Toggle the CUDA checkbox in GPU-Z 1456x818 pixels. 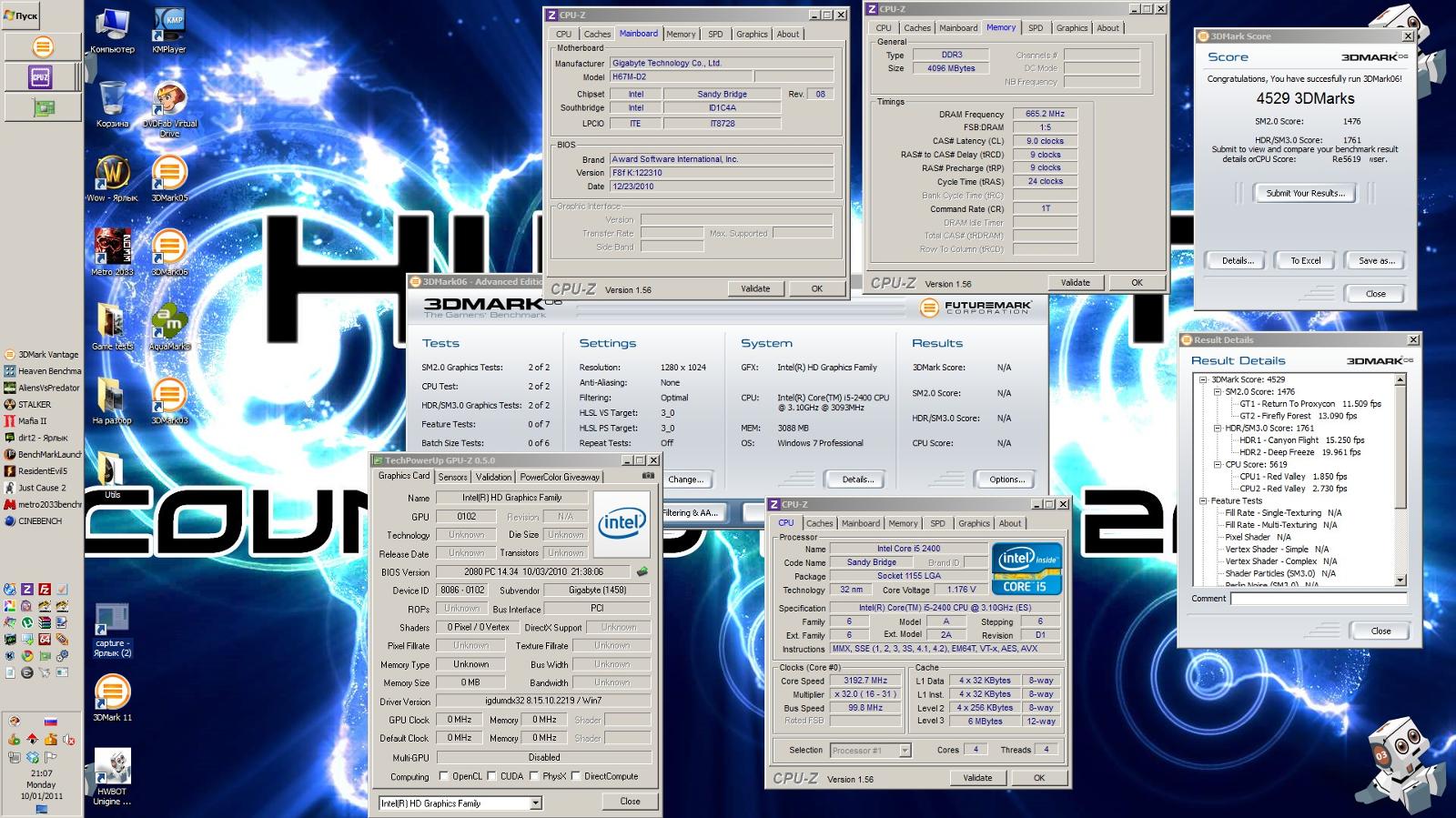(x=491, y=776)
